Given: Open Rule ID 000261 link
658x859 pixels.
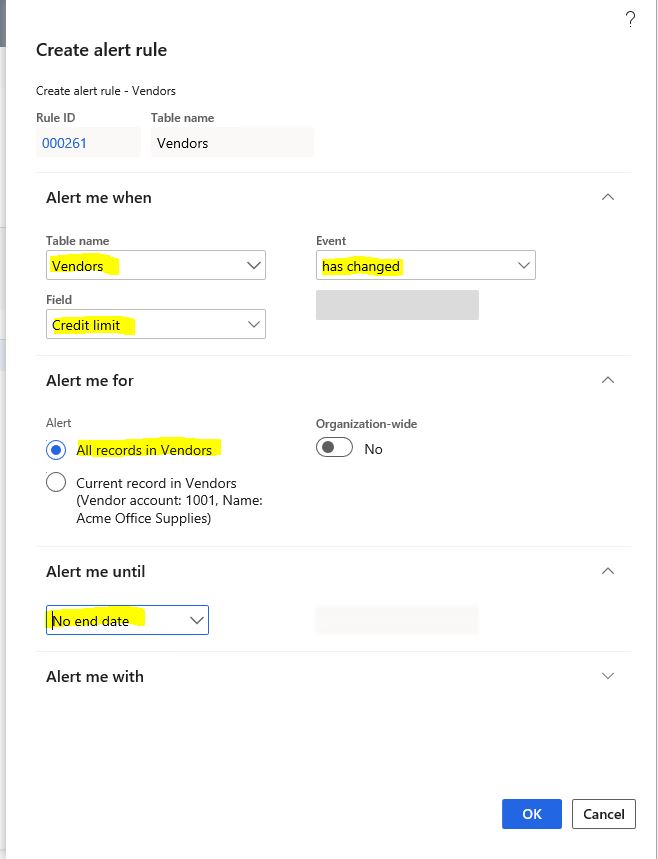Looking at the screenshot, I should (x=64, y=144).
